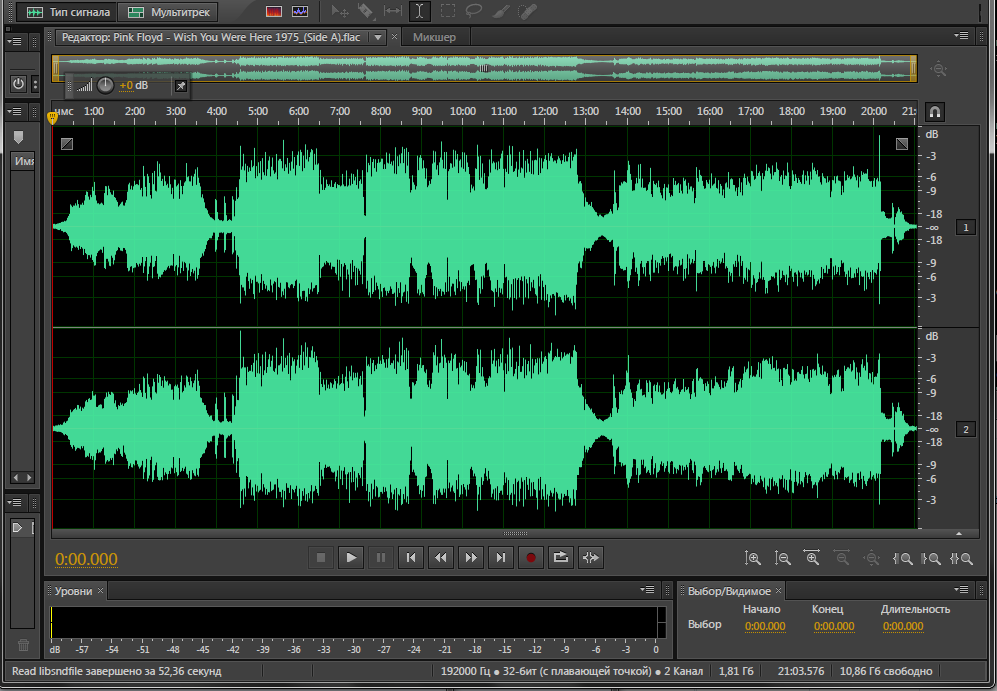997x691 pixels.
Task: Edit the selection Начало time value
Action: (x=765, y=626)
